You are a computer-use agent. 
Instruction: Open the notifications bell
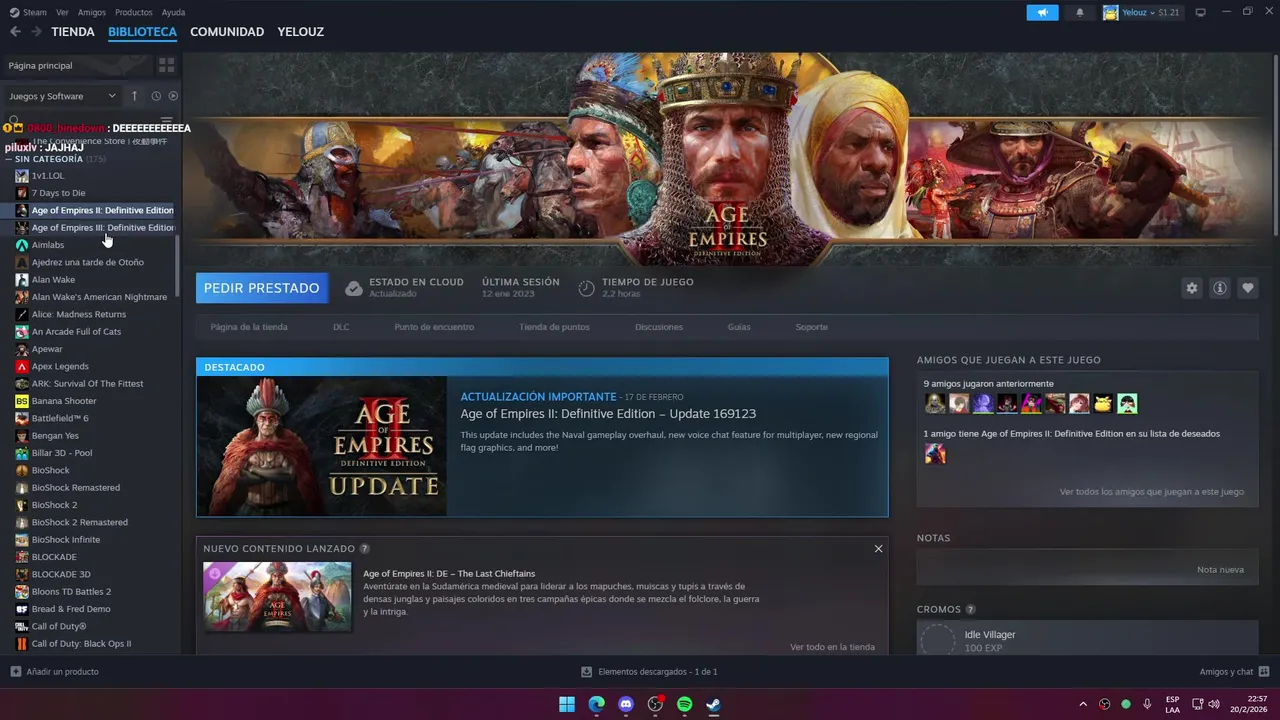pyautogui.click(x=1080, y=12)
